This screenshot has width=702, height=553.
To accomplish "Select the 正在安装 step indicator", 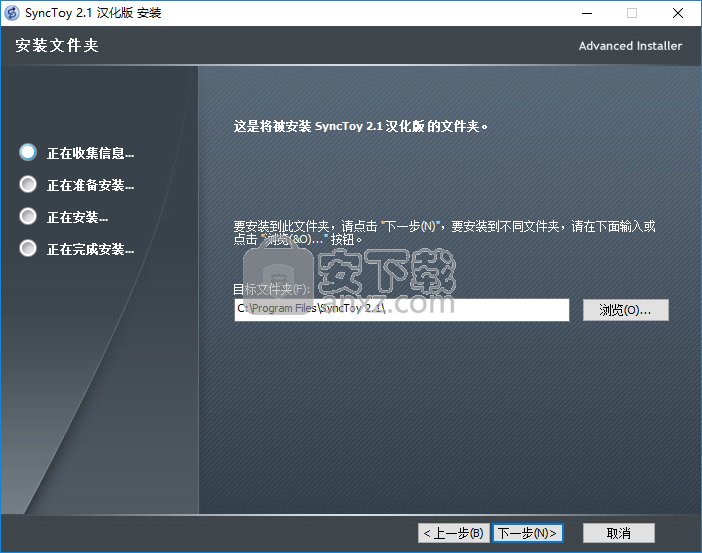I will tap(28, 216).
